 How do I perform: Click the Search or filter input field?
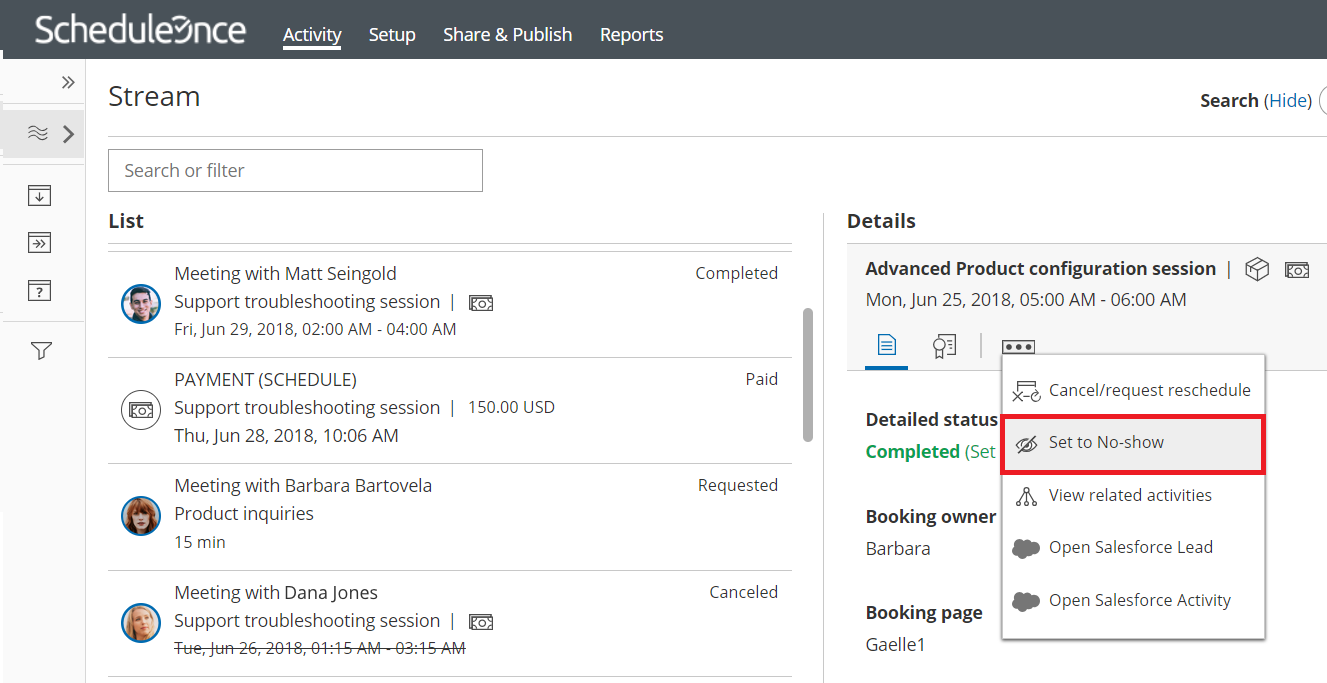click(x=295, y=171)
